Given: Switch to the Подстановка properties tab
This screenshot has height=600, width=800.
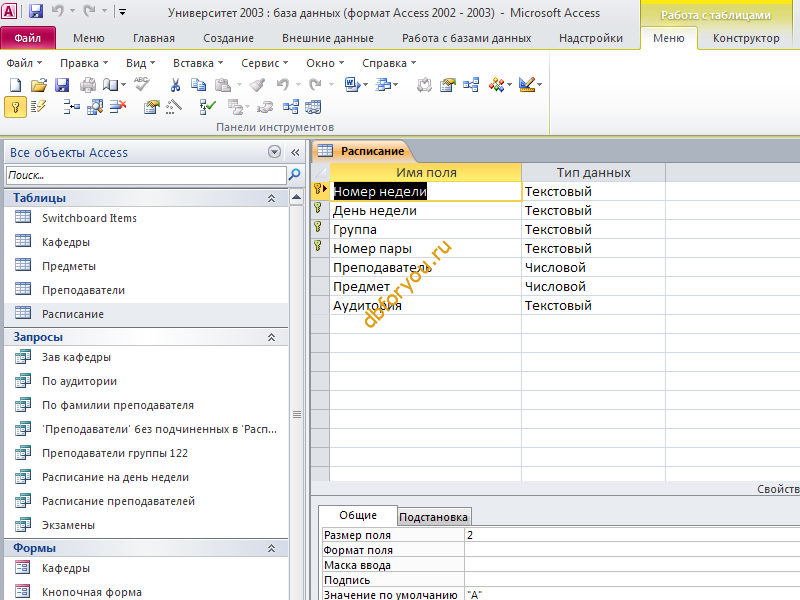Looking at the screenshot, I should pyautogui.click(x=433, y=517).
